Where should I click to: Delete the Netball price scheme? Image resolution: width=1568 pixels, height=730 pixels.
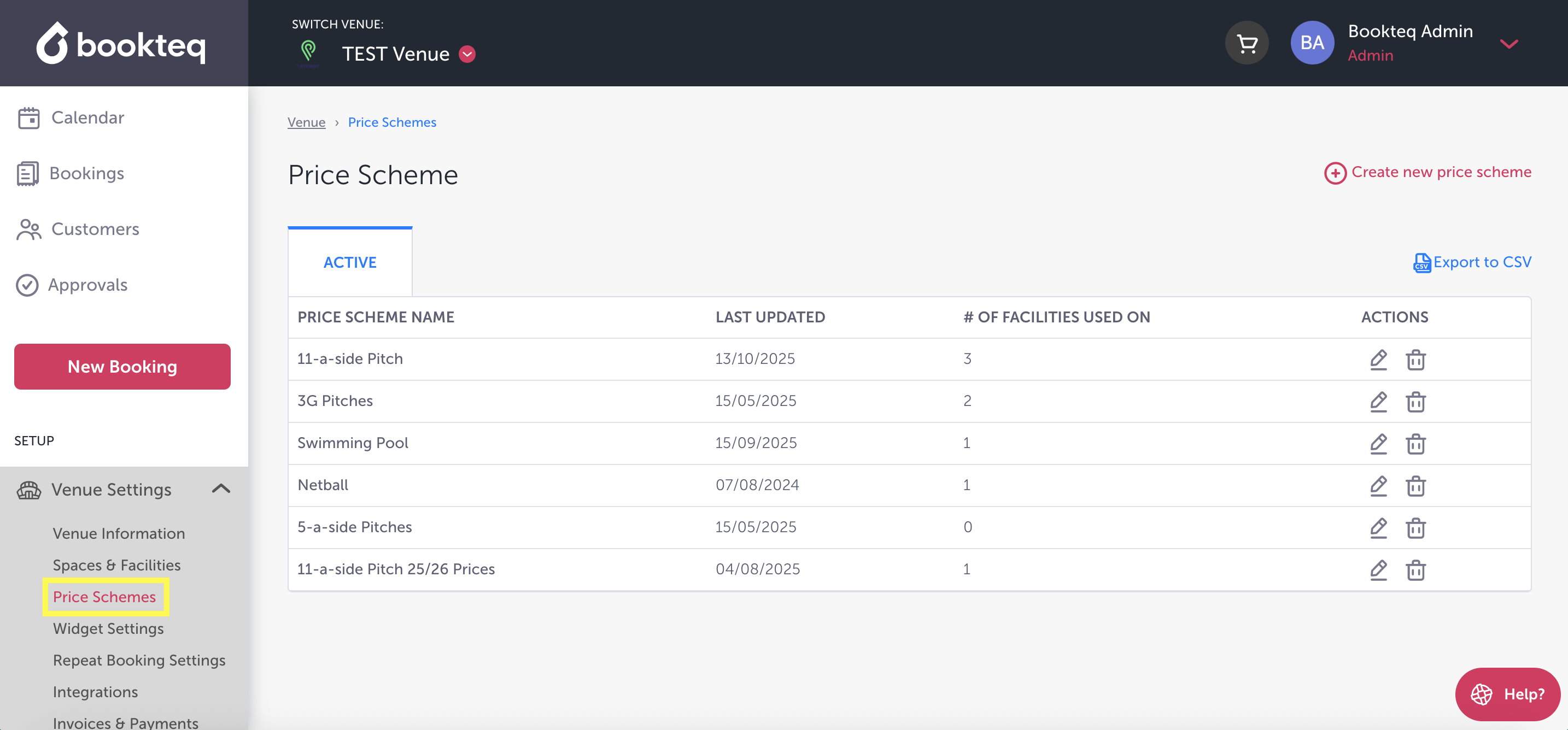[x=1415, y=485]
